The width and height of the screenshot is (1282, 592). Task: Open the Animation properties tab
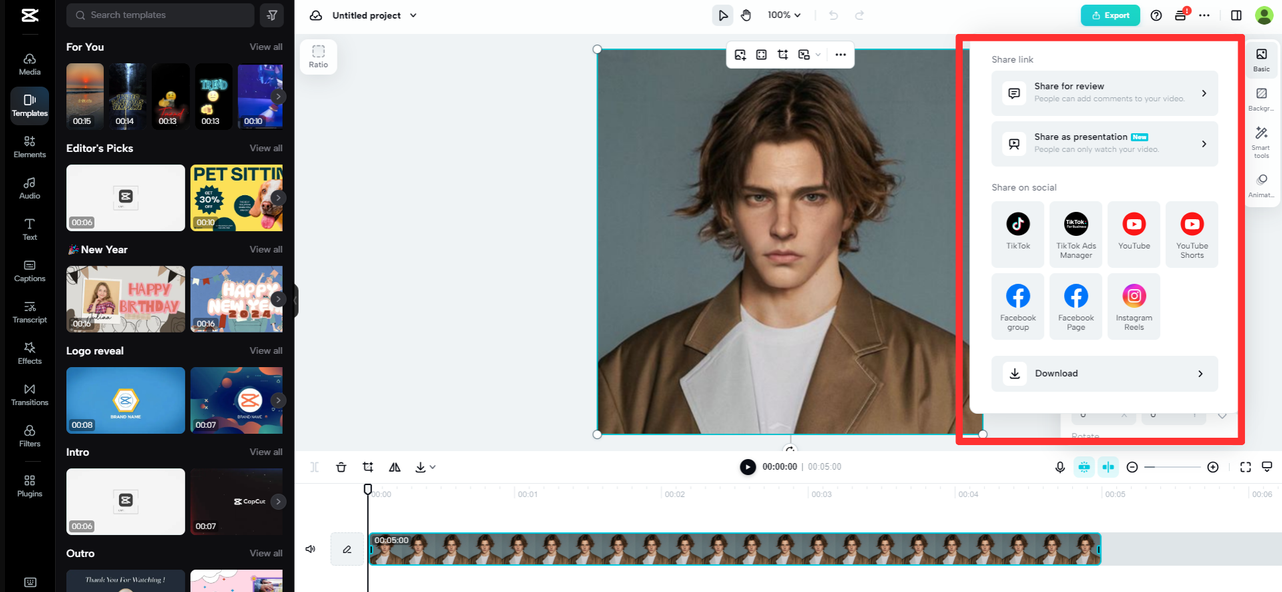click(x=1261, y=185)
